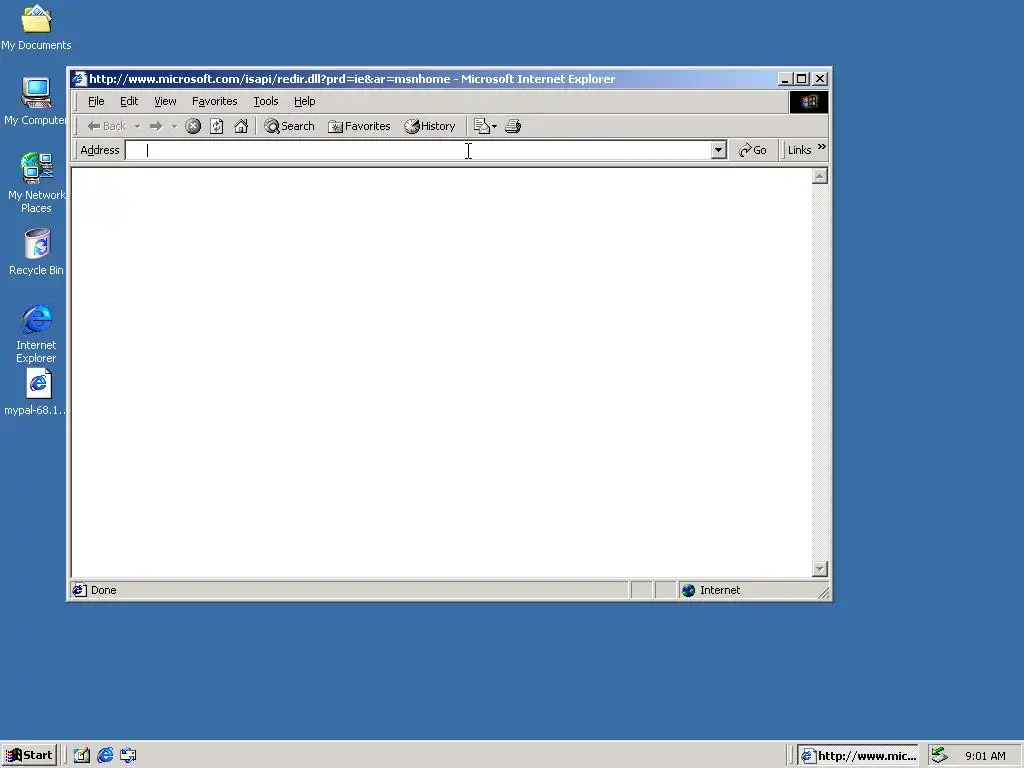1024x768 pixels.
Task: Open the Favorites menu in menu bar
Action: [214, 101]
